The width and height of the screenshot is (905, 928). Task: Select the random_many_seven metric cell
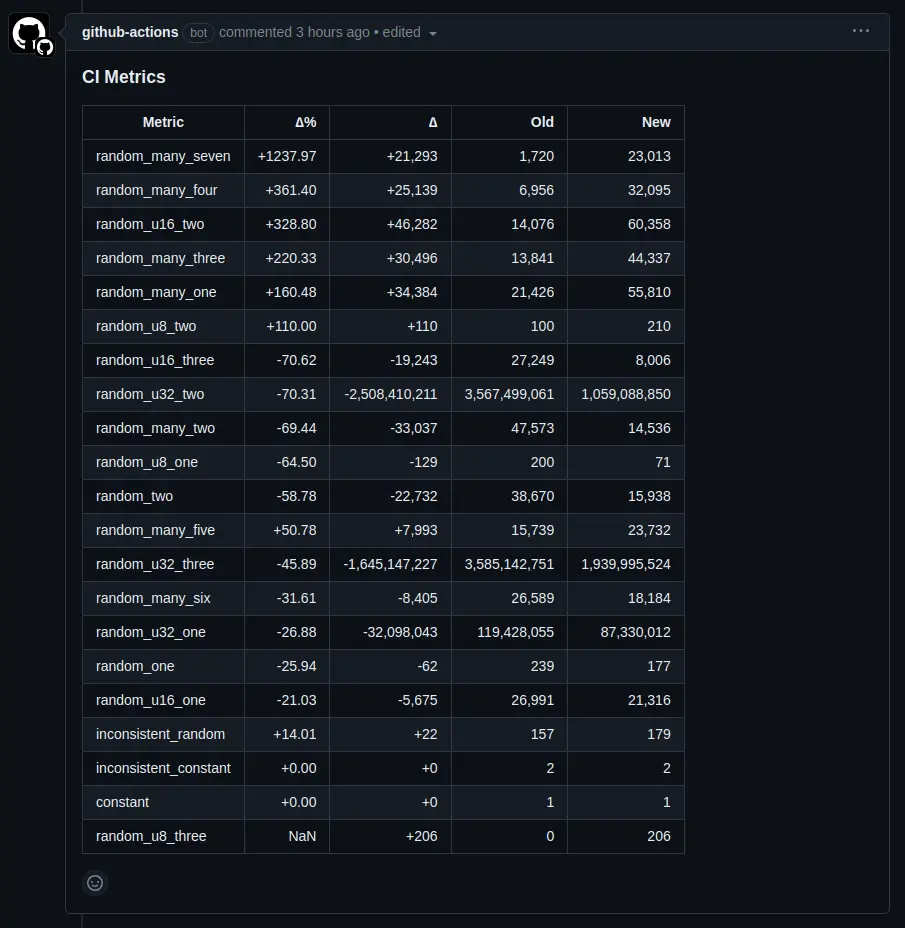pos(163,156)
